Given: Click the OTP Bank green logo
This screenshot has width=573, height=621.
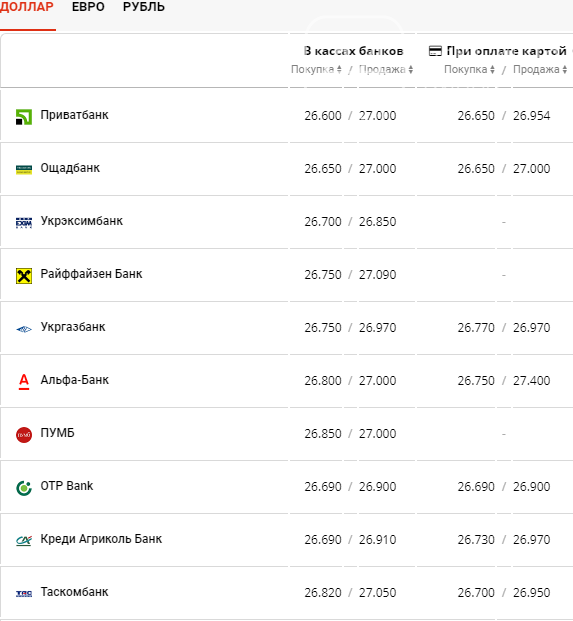Looking at the screenshot, I should pos(24,488).
